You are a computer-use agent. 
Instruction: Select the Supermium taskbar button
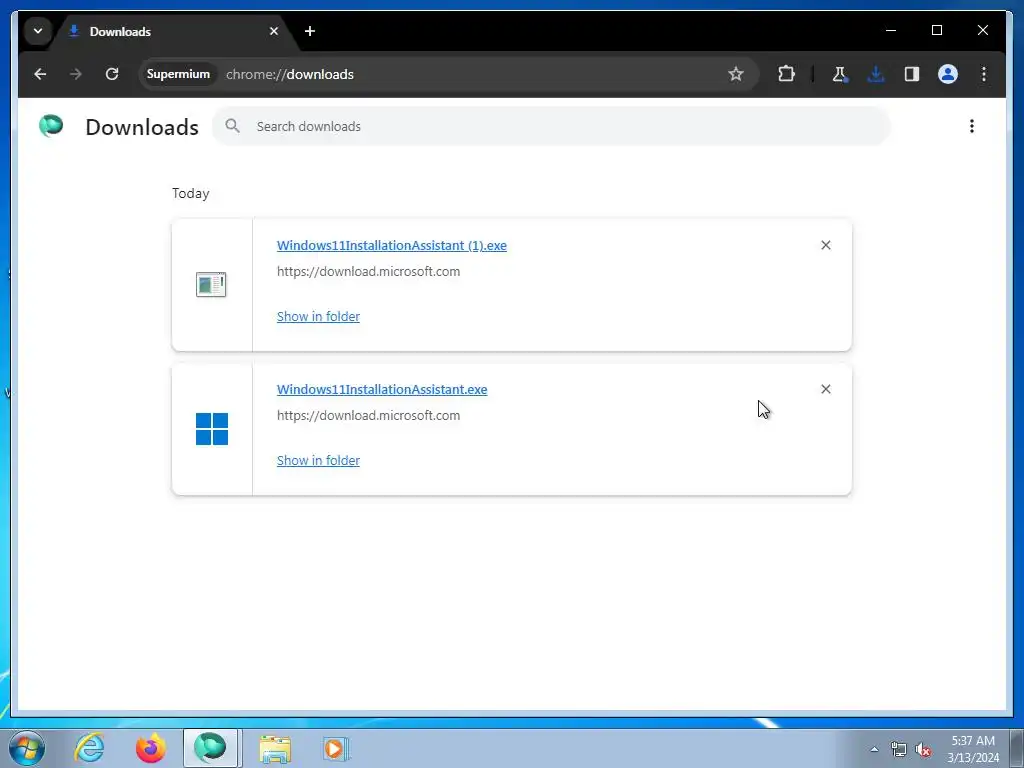click(211, 748)
